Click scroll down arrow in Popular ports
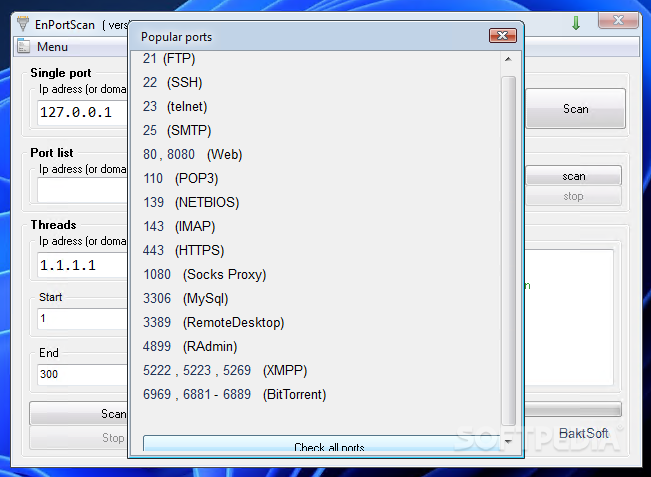 508,441
